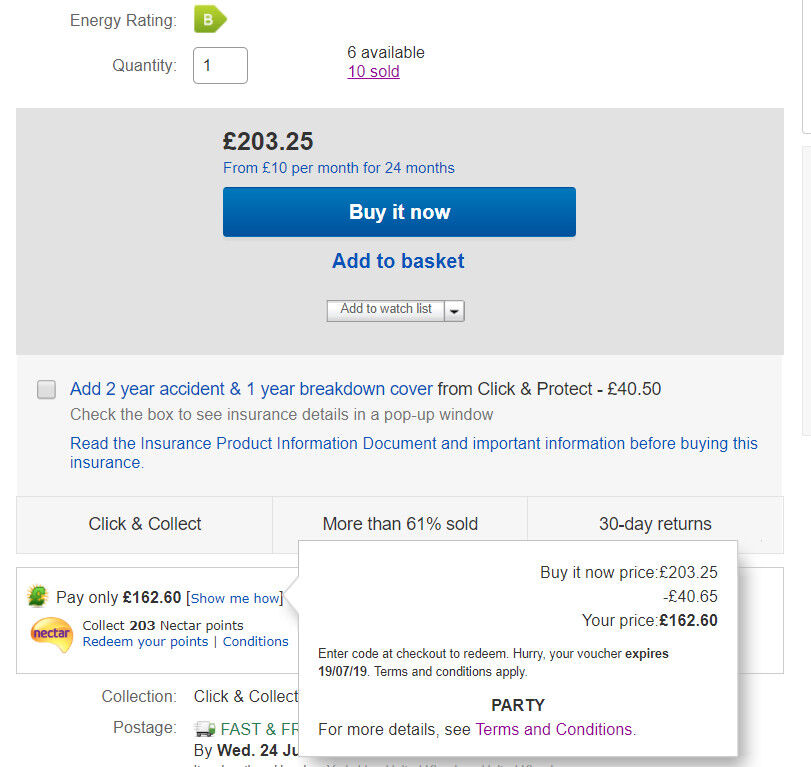Open the watch list dropdown arrow

click(x=455, y=311)
